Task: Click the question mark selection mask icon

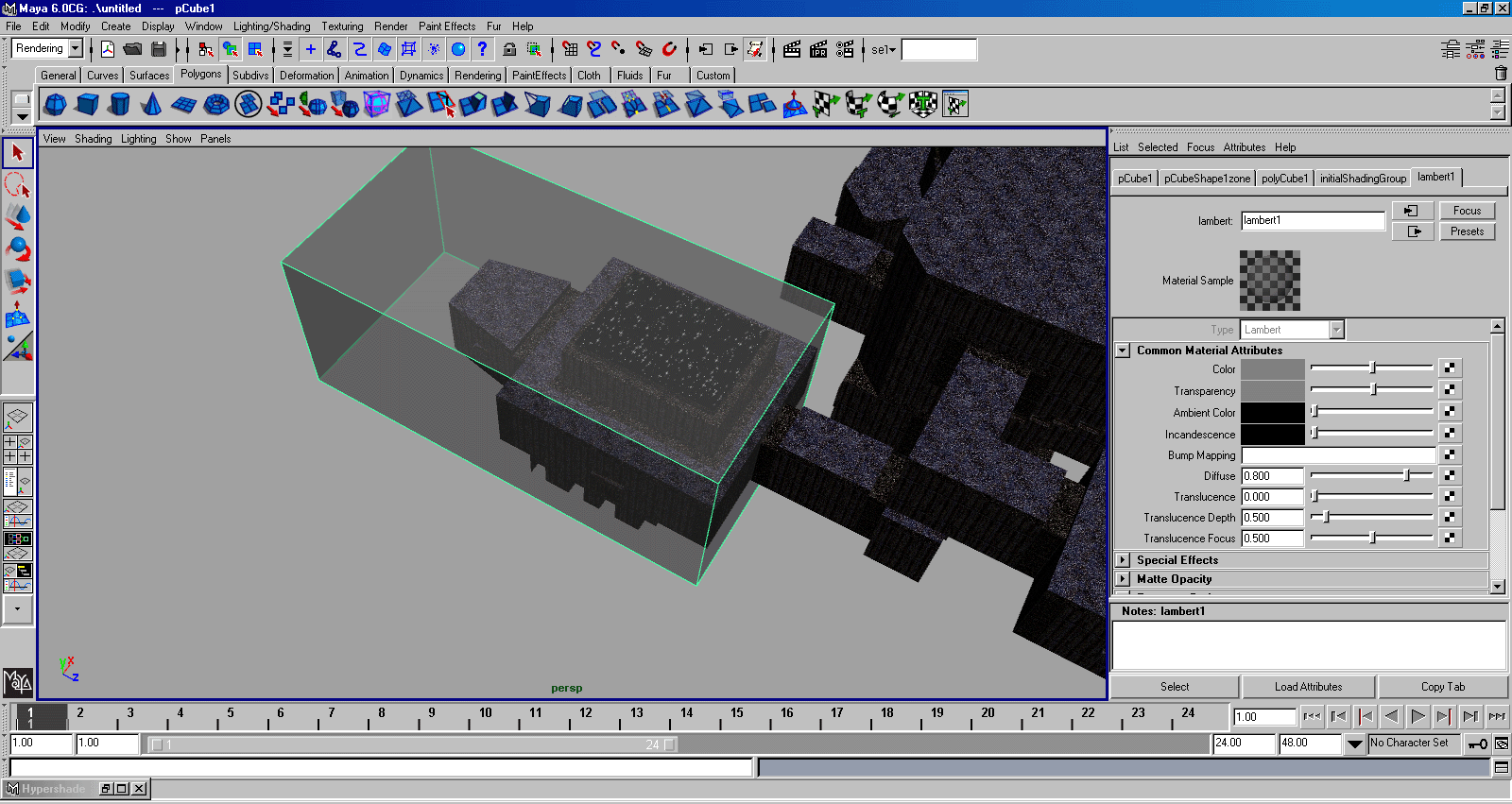Action: 483,49
